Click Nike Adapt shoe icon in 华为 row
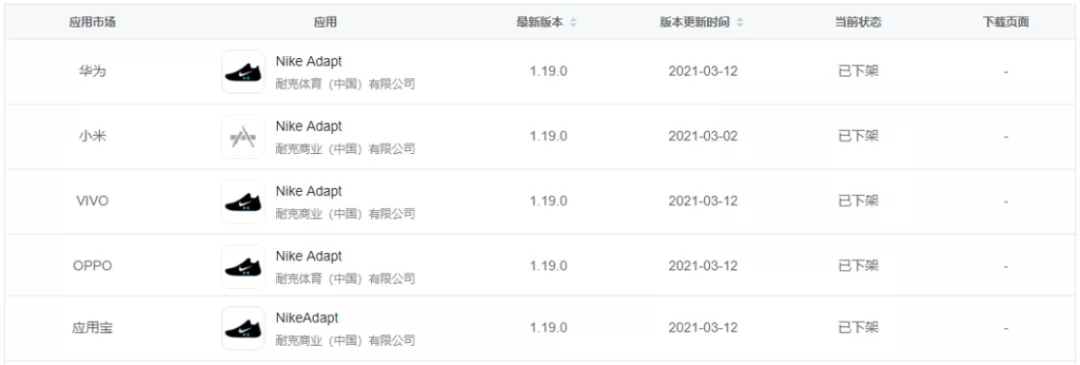The width and height of the screenshot is (1080, 365). point(243,72)
